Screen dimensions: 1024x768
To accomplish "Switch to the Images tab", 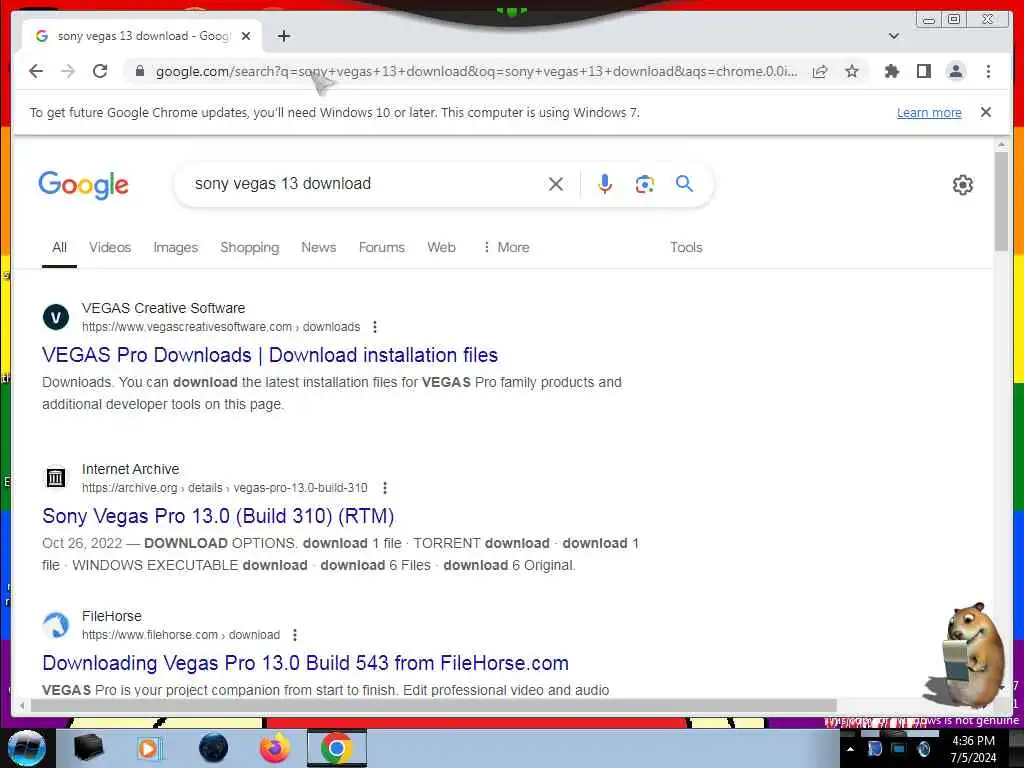I will click(x=175, y=248).
